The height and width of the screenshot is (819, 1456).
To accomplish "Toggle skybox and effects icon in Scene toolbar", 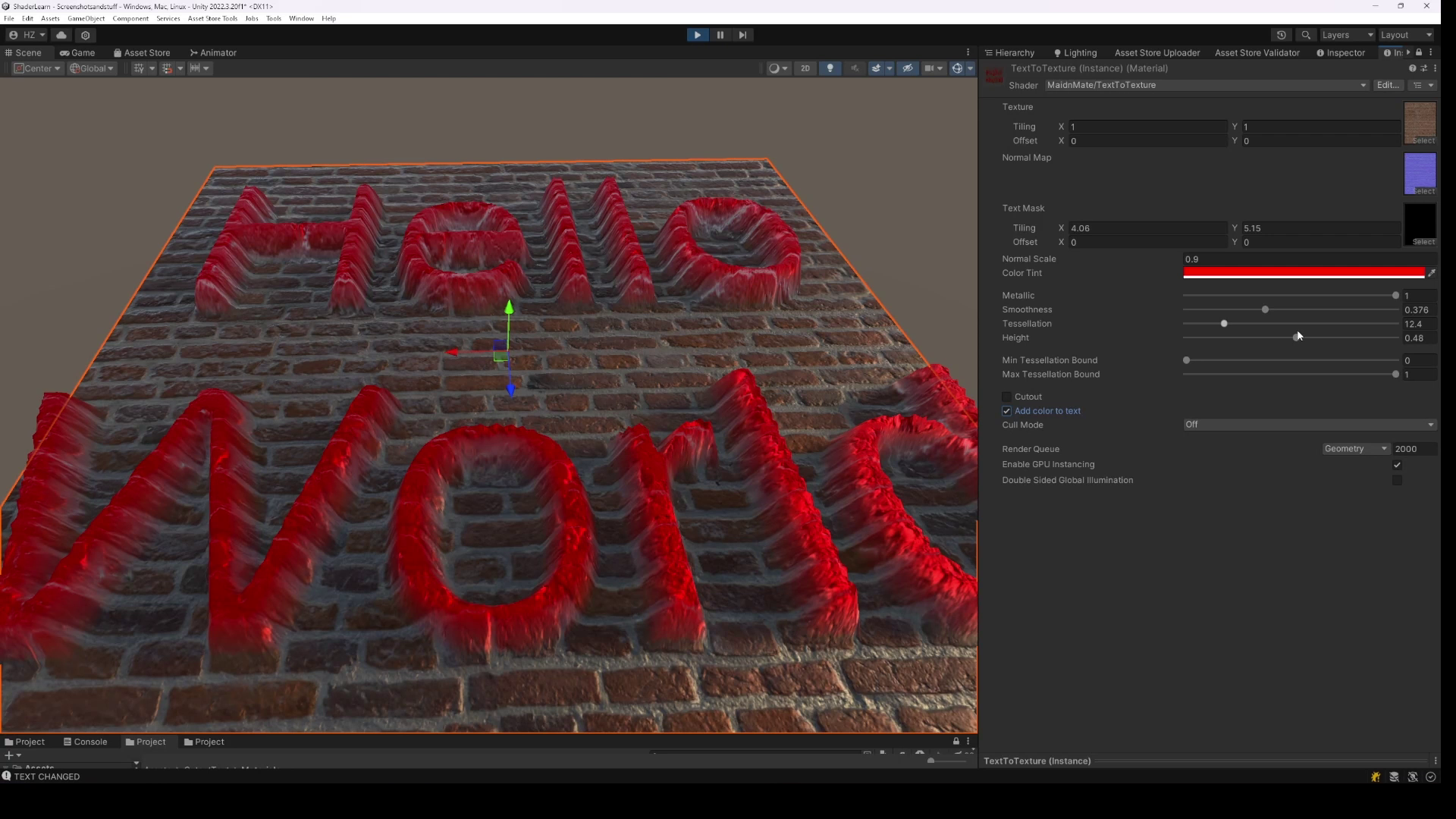I will tap(877, 68).
